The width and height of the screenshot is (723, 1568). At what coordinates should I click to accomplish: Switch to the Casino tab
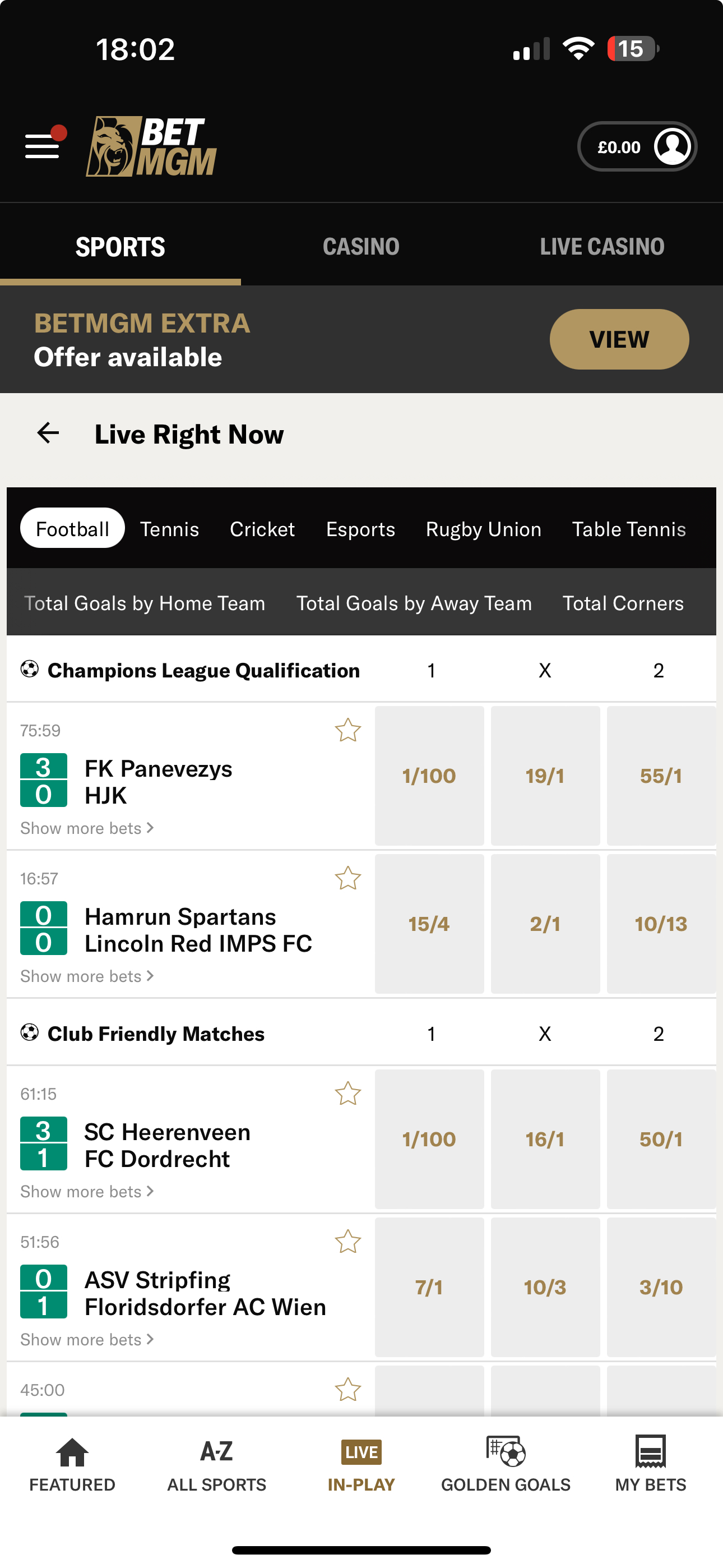click(x=360, y=246)
